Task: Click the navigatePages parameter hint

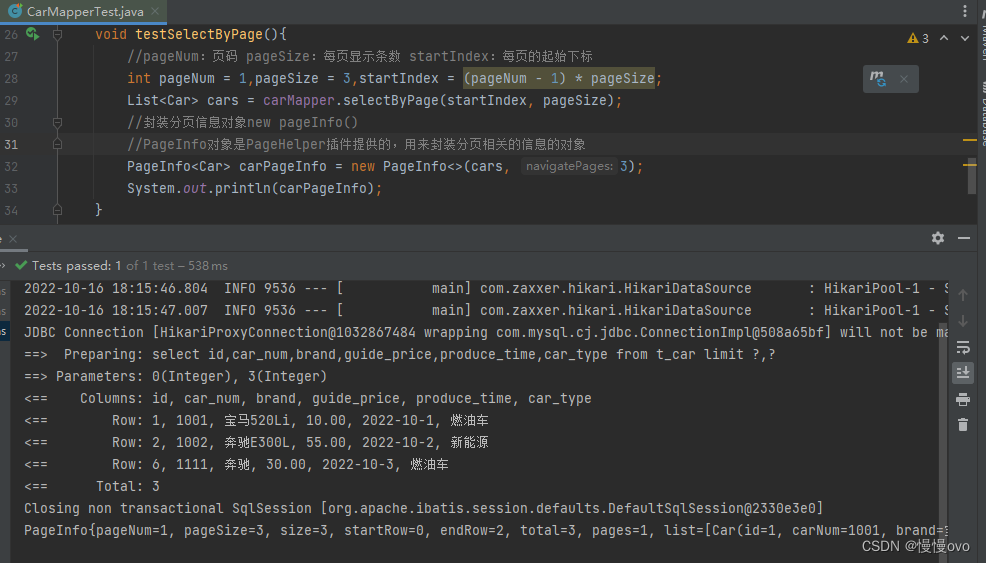Action: (x=569, y=166)
